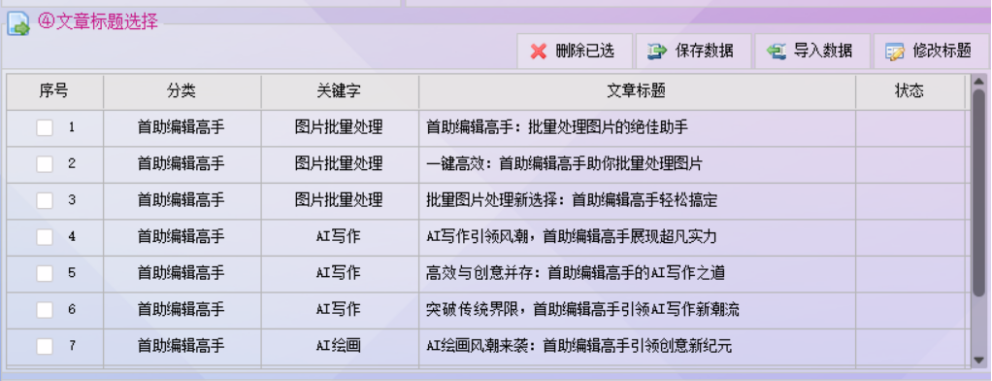Check the box in row 5
Viewport: 992px width, 381px height.
44,273
